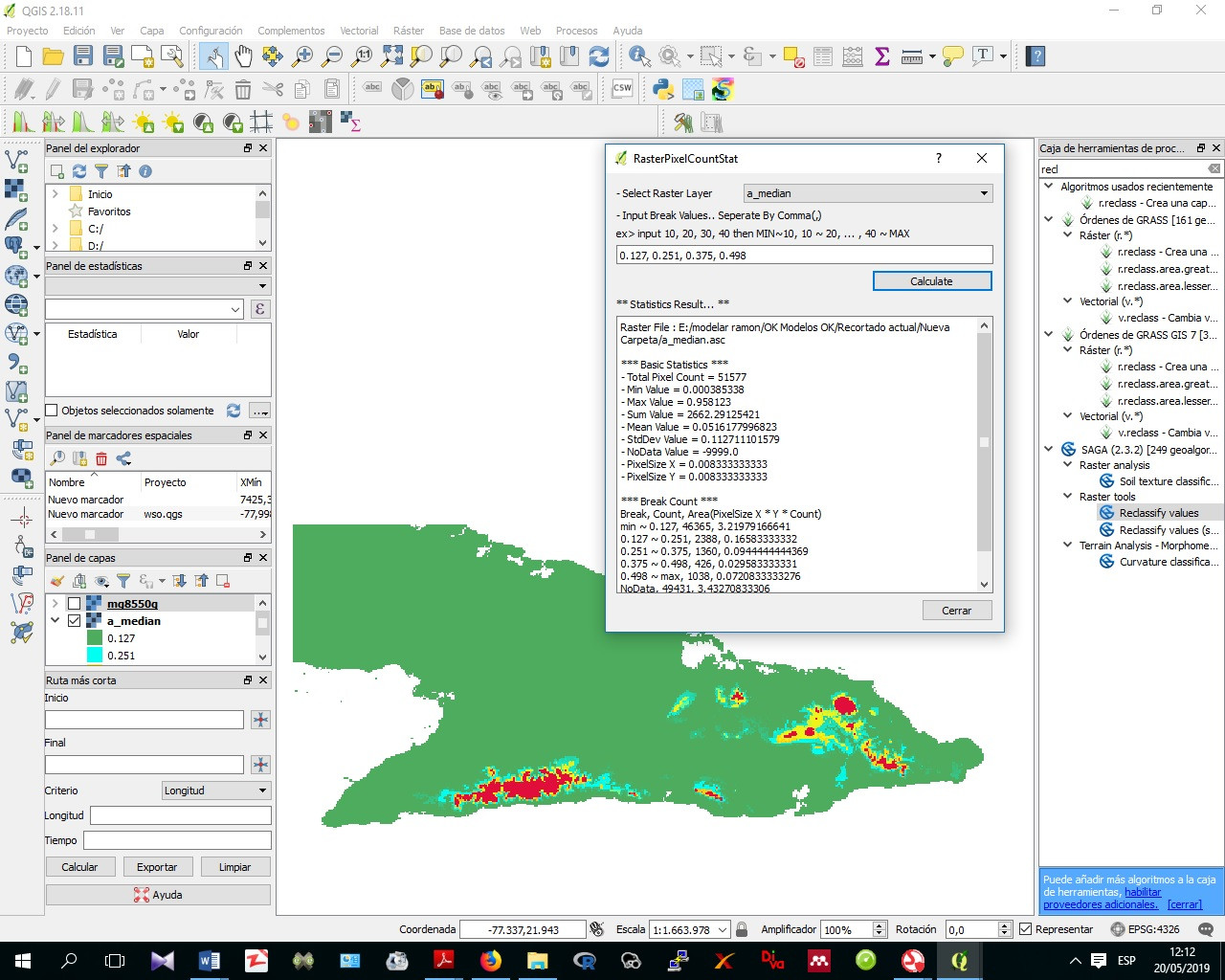The width and height of the screenshot is (1225, 980).
Task: Filter legend by map content in layers panel
Action: (123, 581)
